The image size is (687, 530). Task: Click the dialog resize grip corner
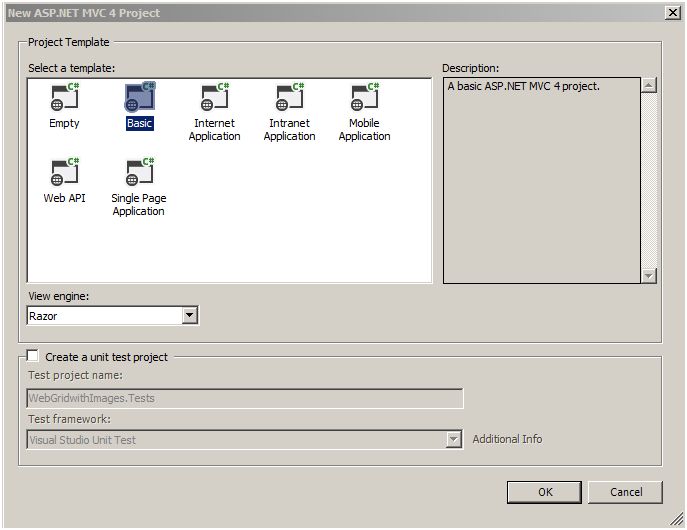(677, 519)
